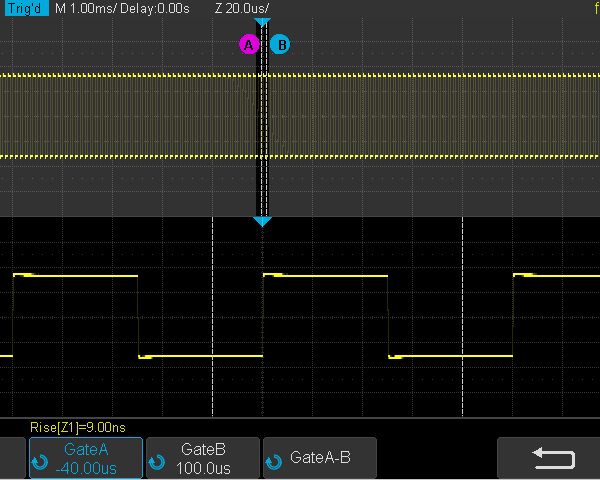600x480 pixels.
Task: Click the right dashed gate line in zoom view
Action: [462, 320]
